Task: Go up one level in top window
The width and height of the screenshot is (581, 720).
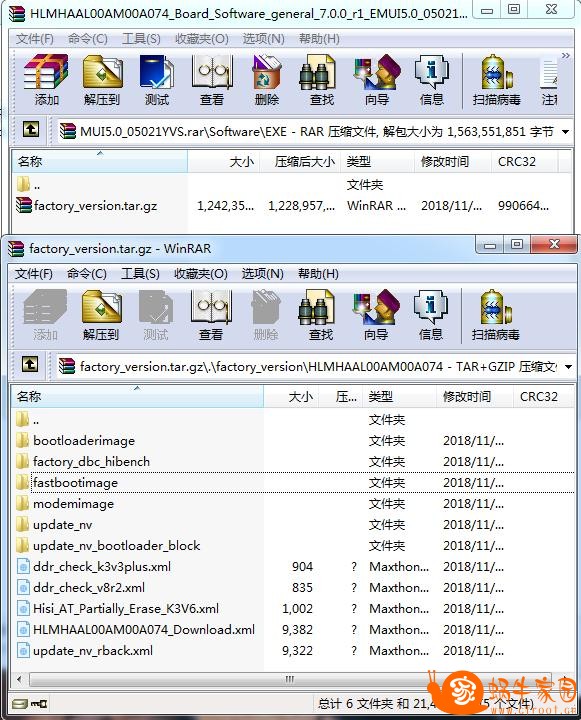Action: pos(31,129)
